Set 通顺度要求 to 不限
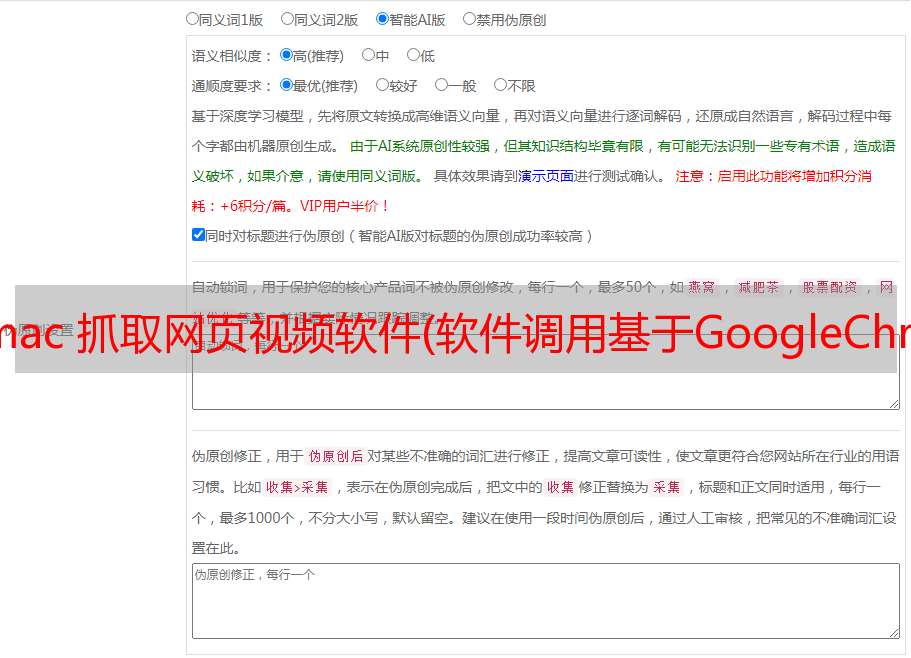This screenshot has height=658, width=911. coord(500,85)
